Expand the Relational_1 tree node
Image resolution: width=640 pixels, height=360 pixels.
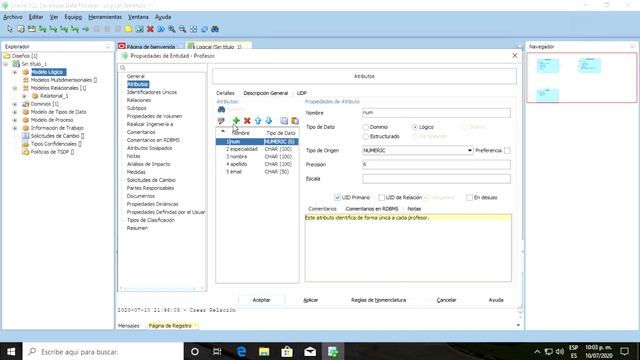(x=24, y=96)
